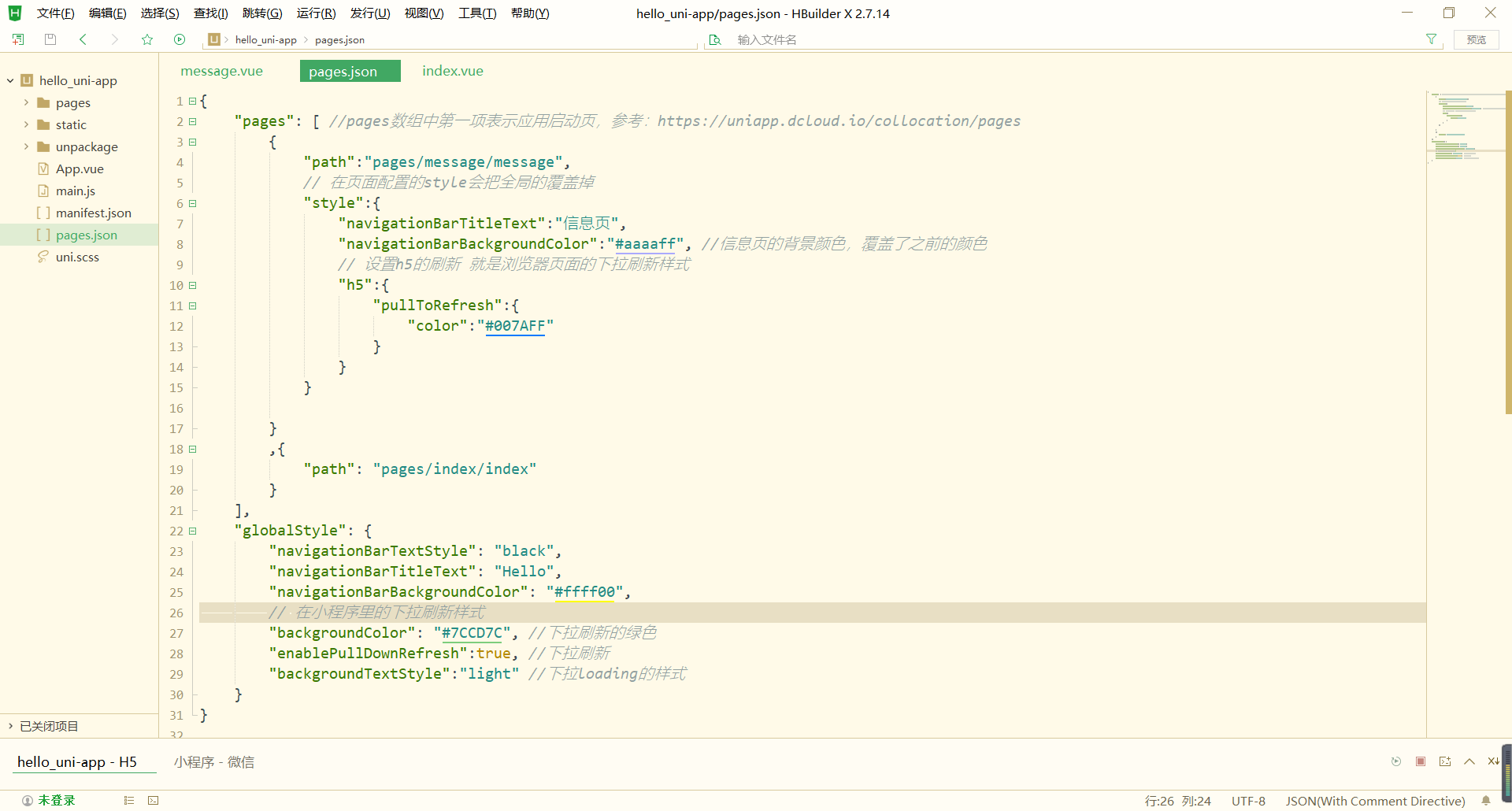Click the UTF-8 encoding in status bar
Image resolution: width=1512 pixels, height=811 pixels.
[x=1248, y=801]
